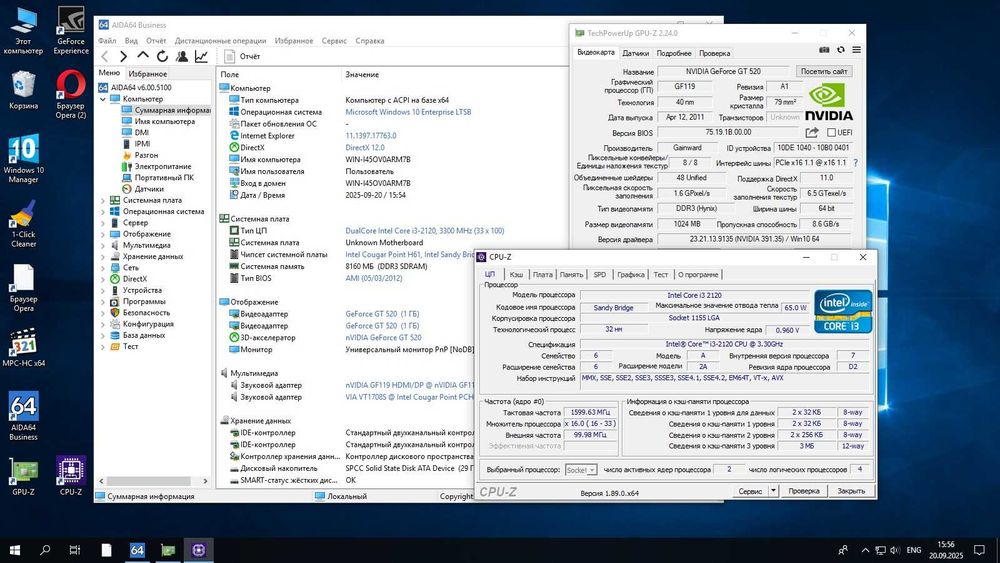Viewport: 1000px width, 563px height.
Task: Switch to Датчики tab in GPU-Z
Action: click(x=635, y=54)
